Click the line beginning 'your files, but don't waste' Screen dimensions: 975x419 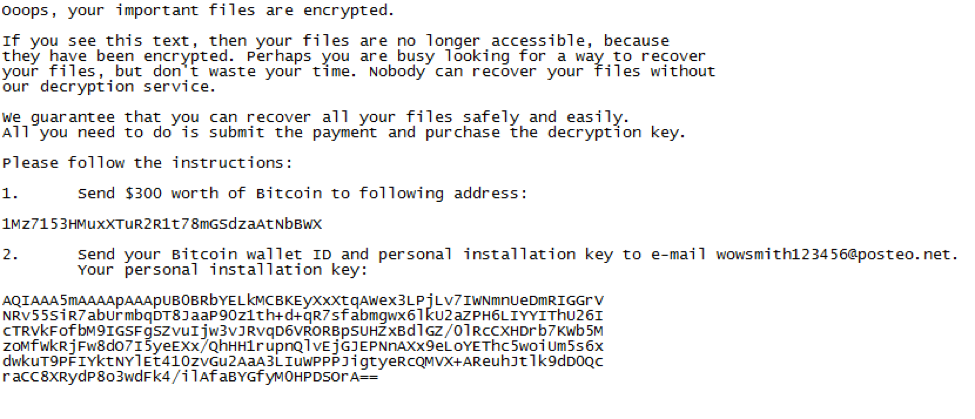[x=359, y=72]
